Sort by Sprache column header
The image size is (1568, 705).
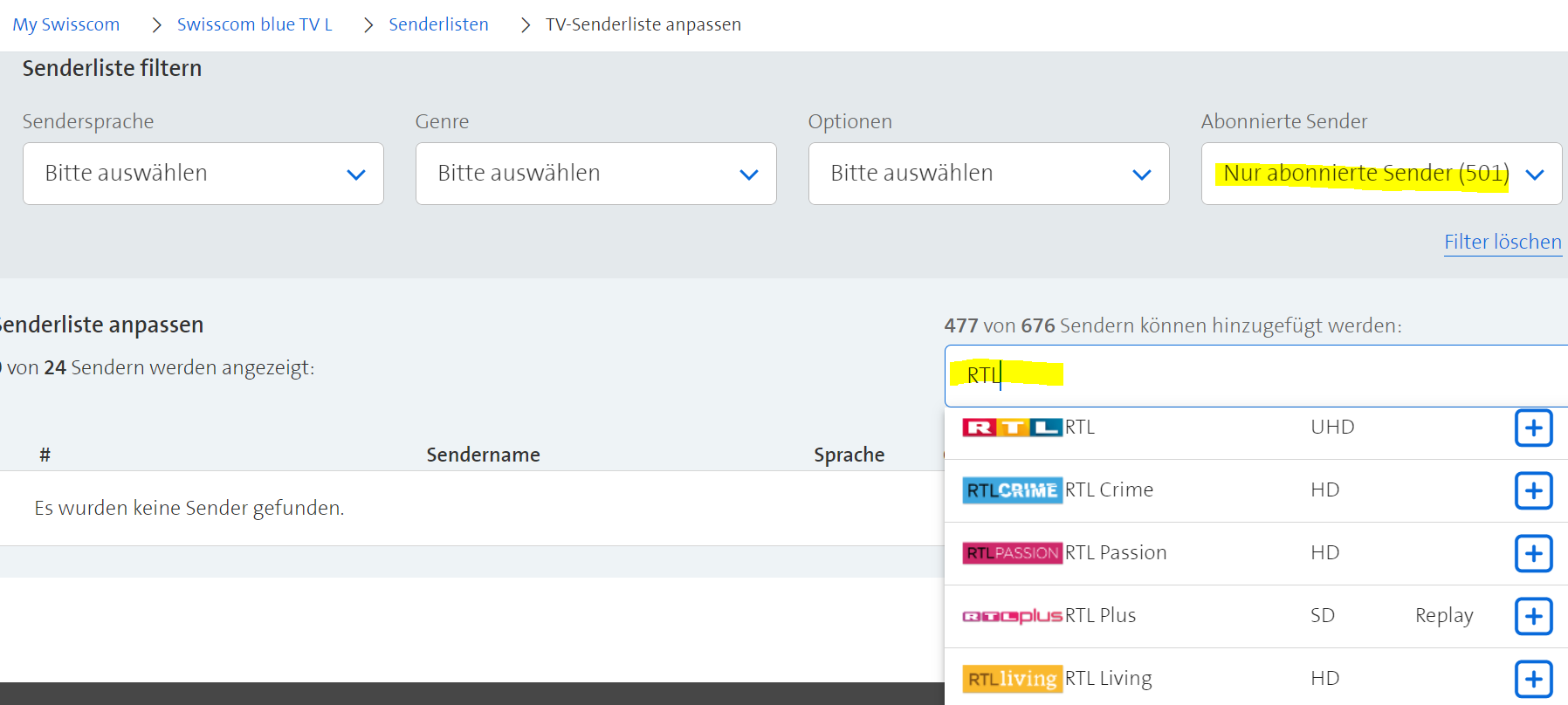(x=849, y=455)
